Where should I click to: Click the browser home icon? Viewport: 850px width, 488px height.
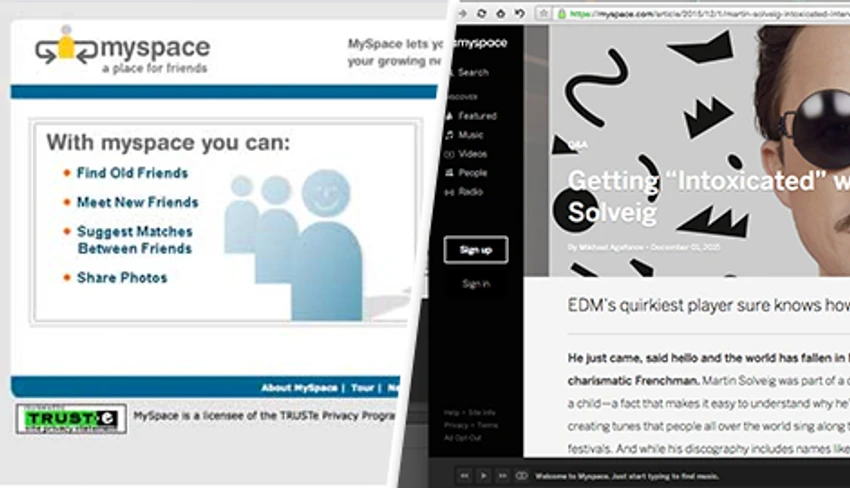(x=500, y=14)
